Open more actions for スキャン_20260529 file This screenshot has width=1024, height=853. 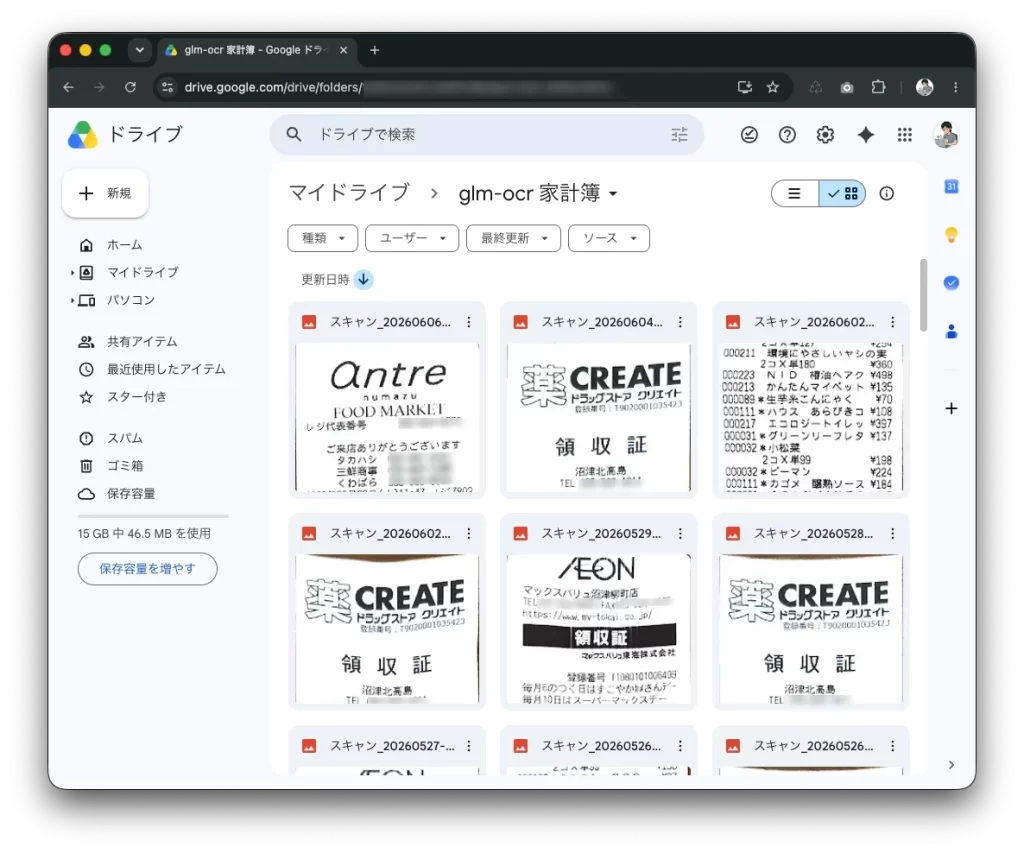[680, 534]
